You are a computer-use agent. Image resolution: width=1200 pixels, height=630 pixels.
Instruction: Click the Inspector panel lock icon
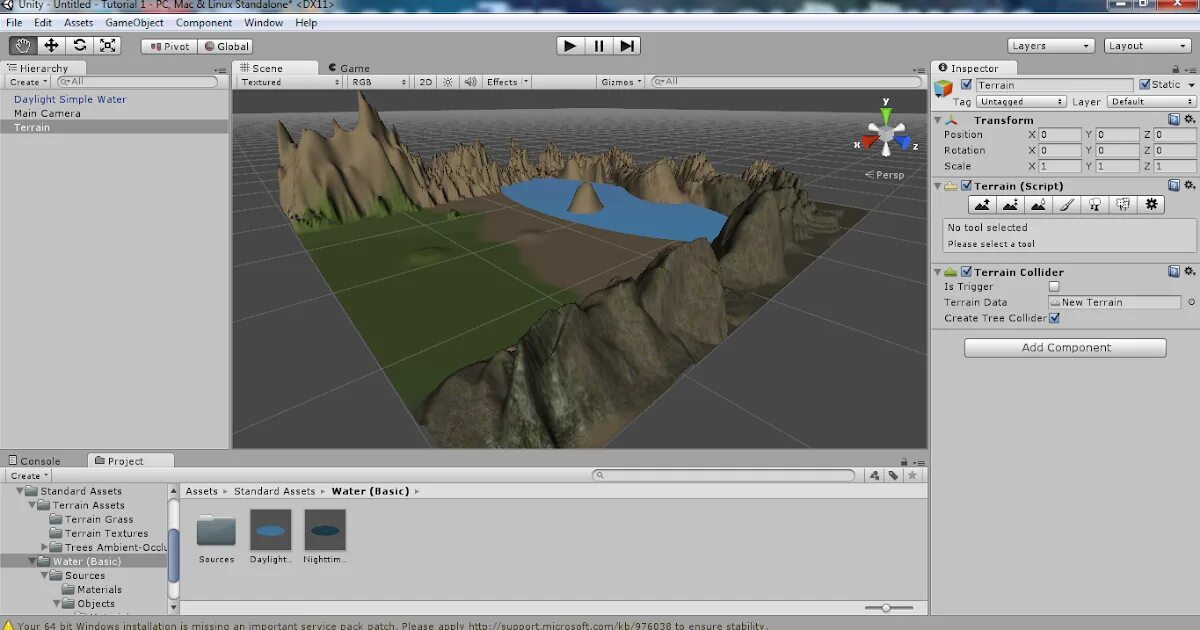(x=1176, y=69)
